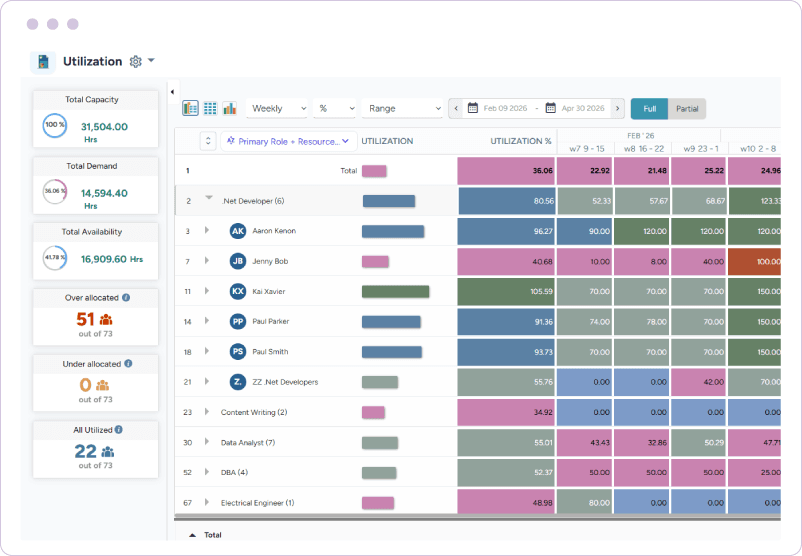Expand Electrical Engineer (1) group
Viewport: 802px width, 556px height.
point(207,502)
